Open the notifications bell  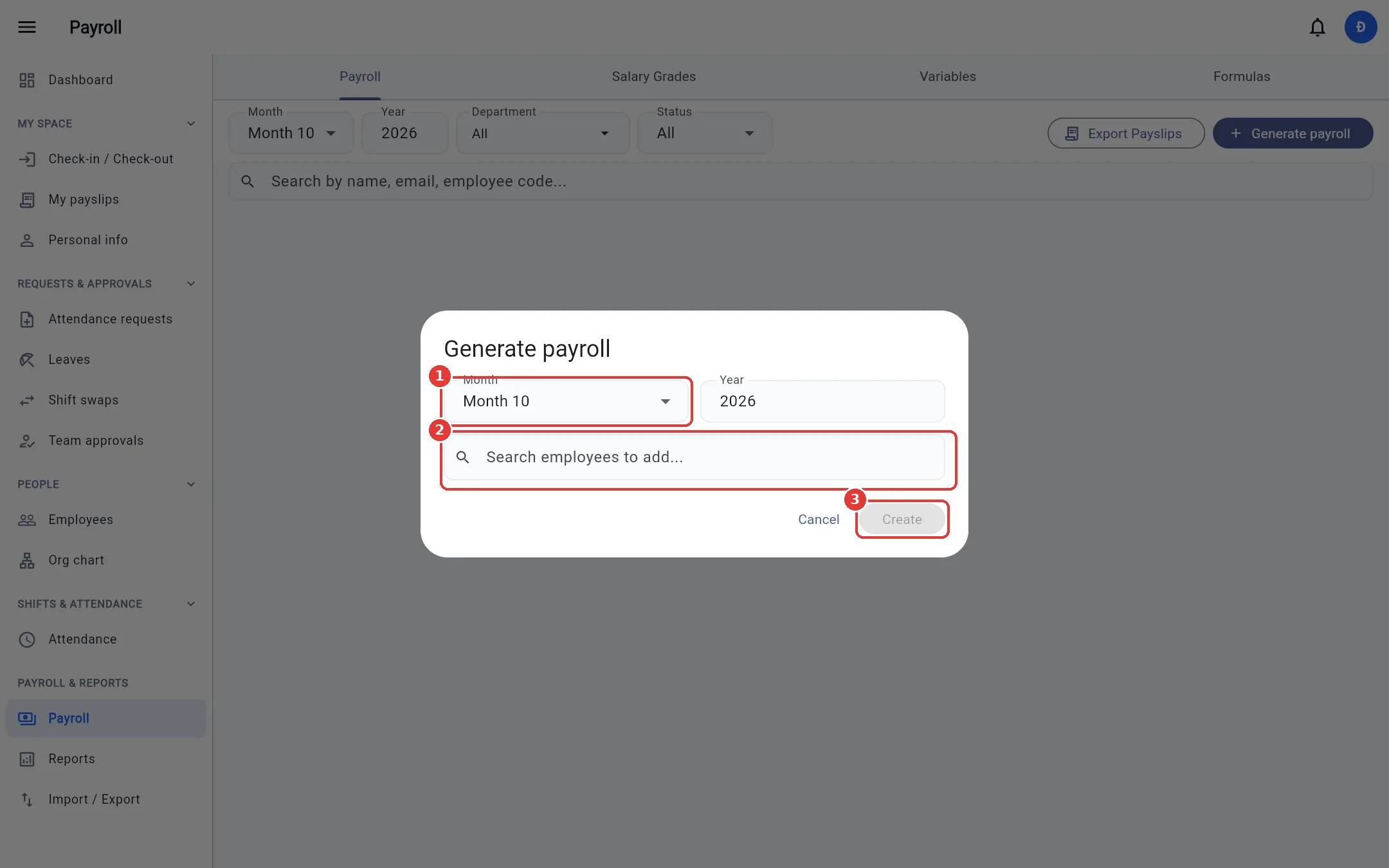(1317, 27)
